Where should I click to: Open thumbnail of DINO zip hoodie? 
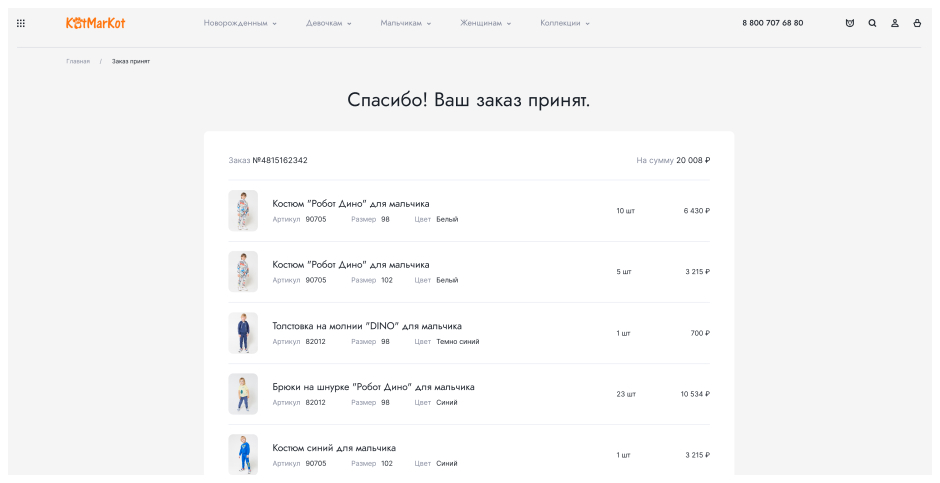pyautogui.click(x=243, y=333)
